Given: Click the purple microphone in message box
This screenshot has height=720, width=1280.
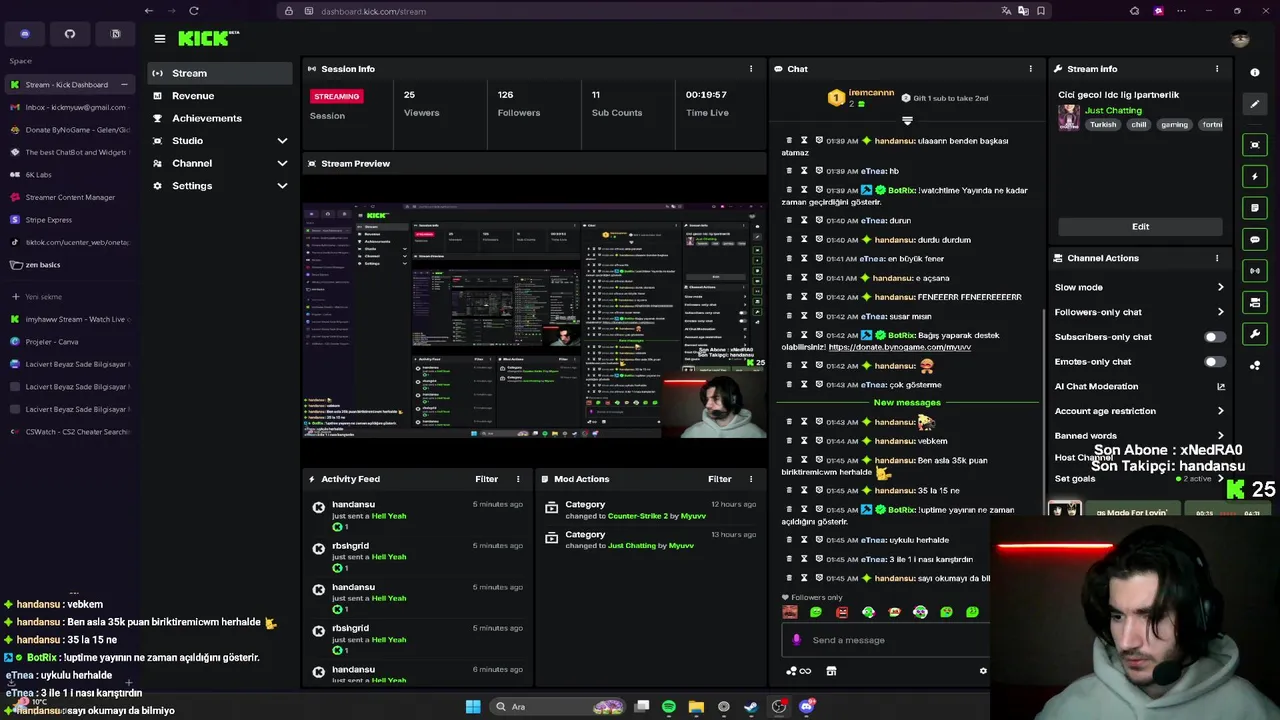Looking at the screenshot, I should (x=797, y=640).
